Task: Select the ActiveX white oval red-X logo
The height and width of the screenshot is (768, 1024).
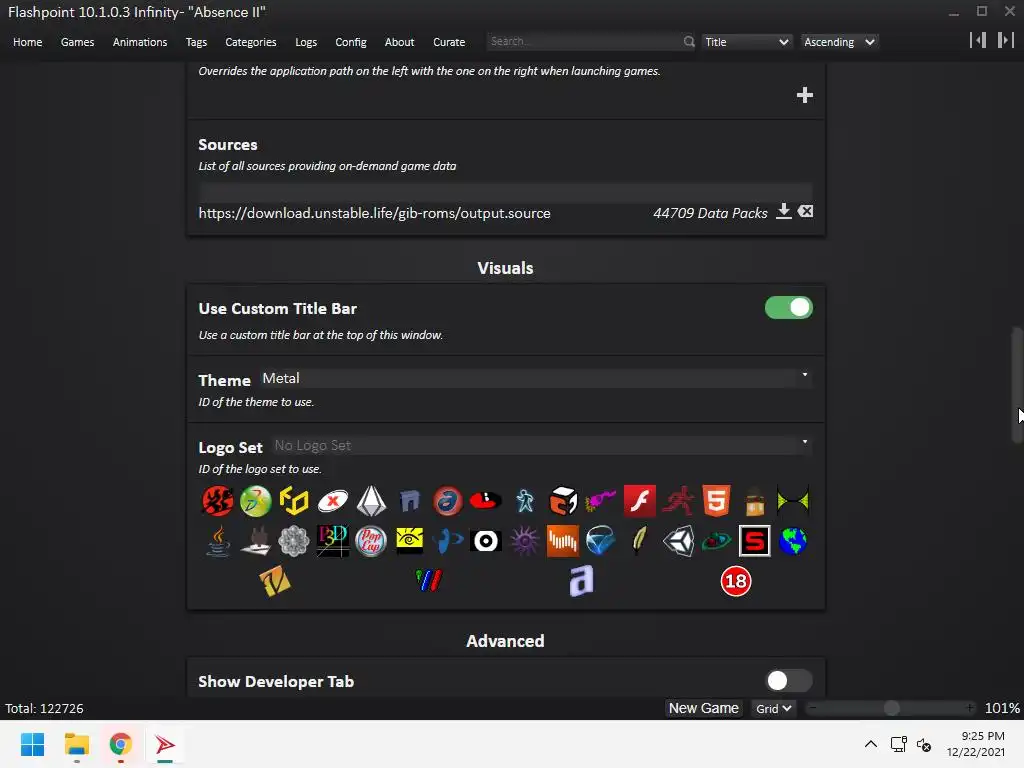Action: (x=332, y=502)
